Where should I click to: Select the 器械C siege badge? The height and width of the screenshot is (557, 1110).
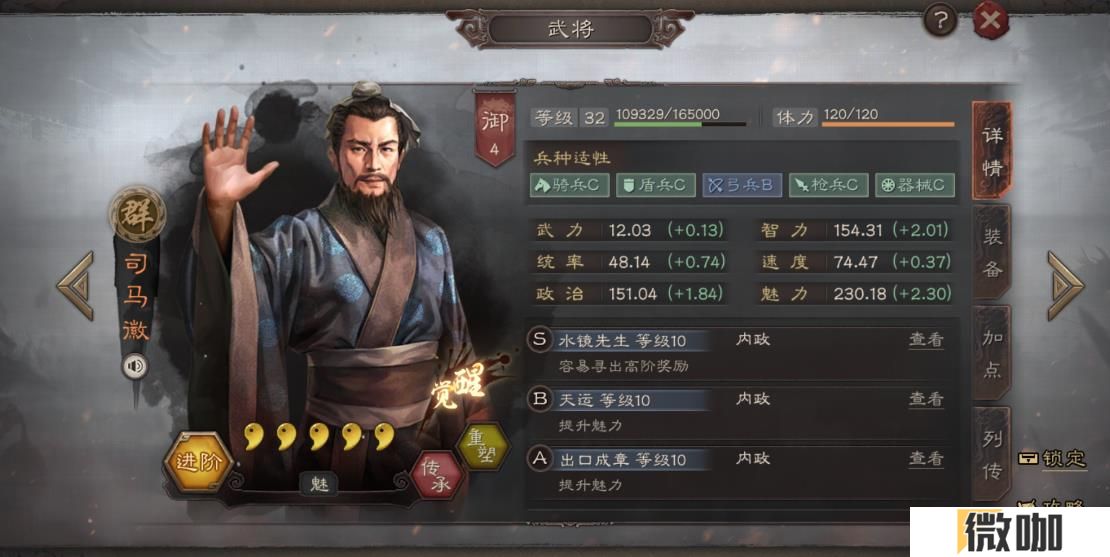point(915,185)
